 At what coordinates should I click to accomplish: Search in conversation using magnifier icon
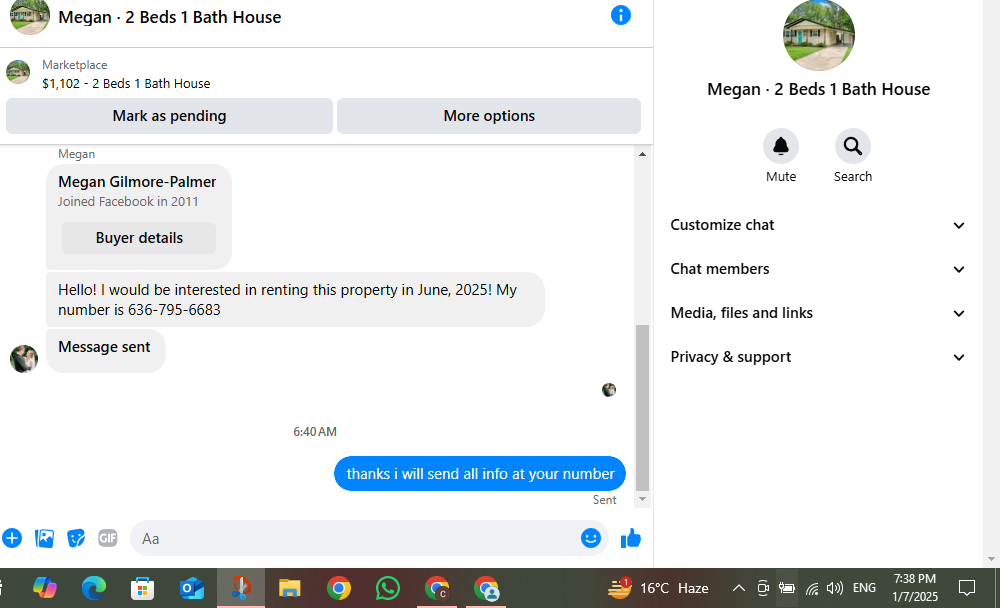853,147
